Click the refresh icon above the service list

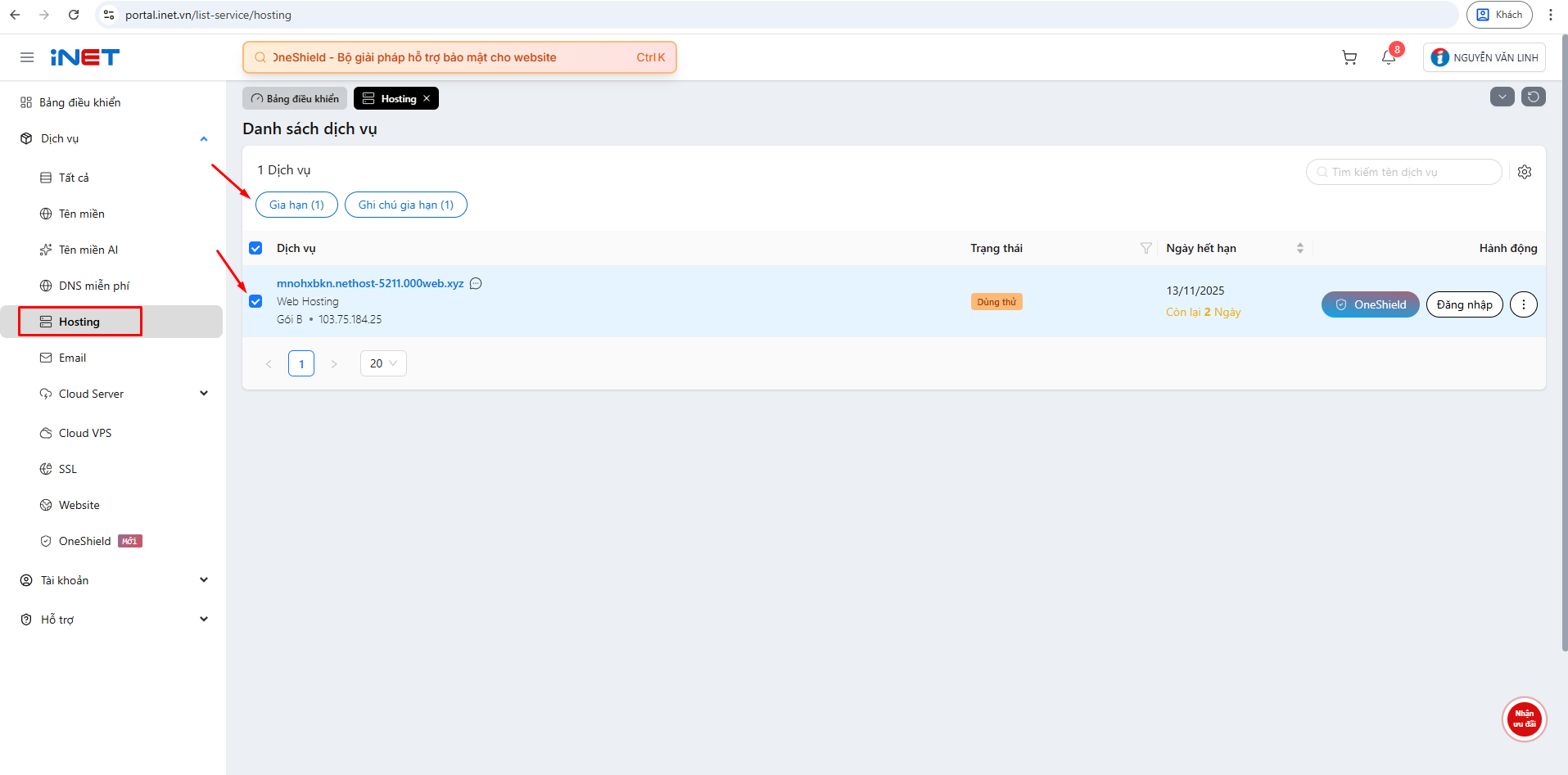click(1534, 97)
